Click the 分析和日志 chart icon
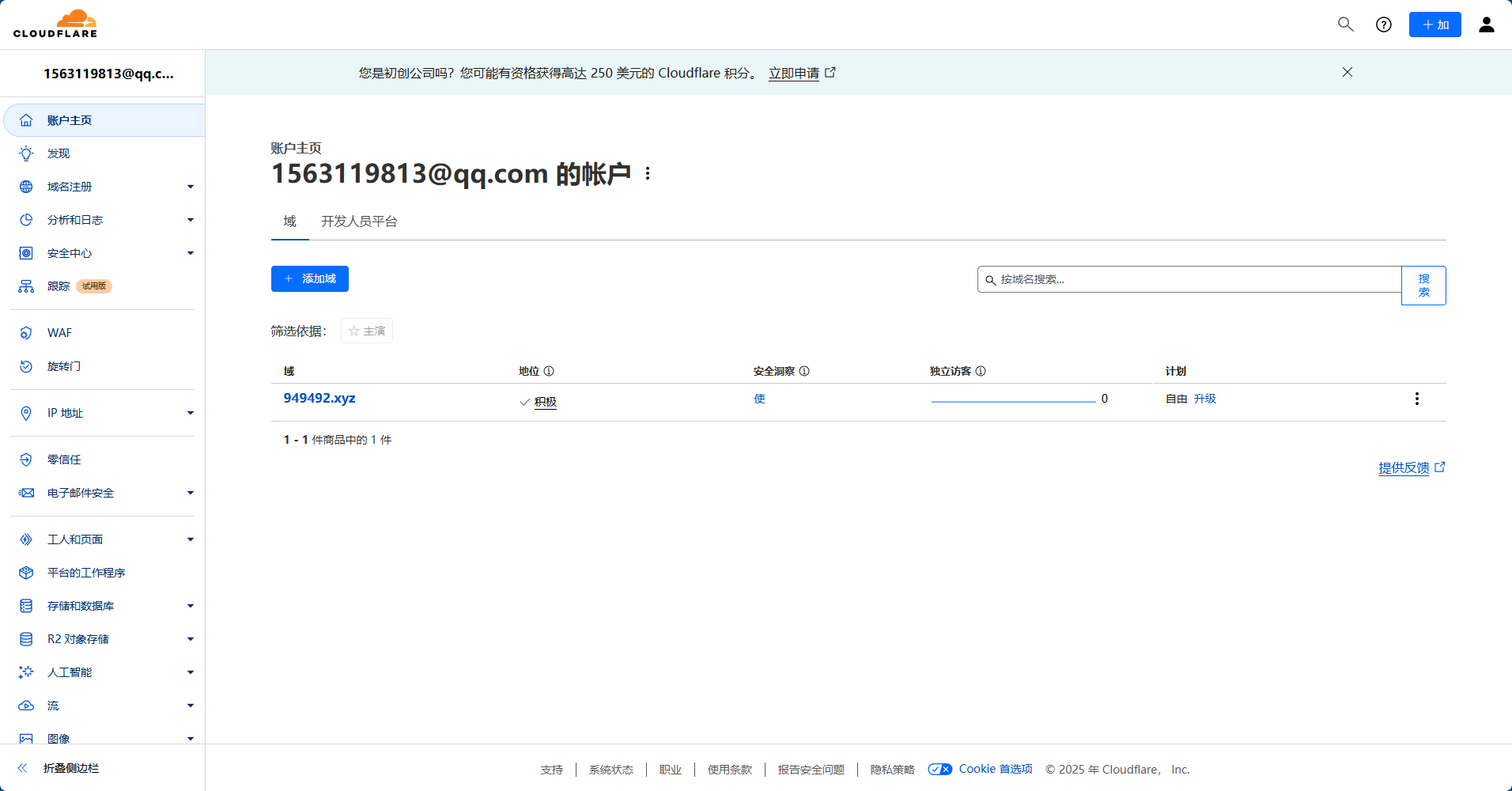 [x=26, y=220]
